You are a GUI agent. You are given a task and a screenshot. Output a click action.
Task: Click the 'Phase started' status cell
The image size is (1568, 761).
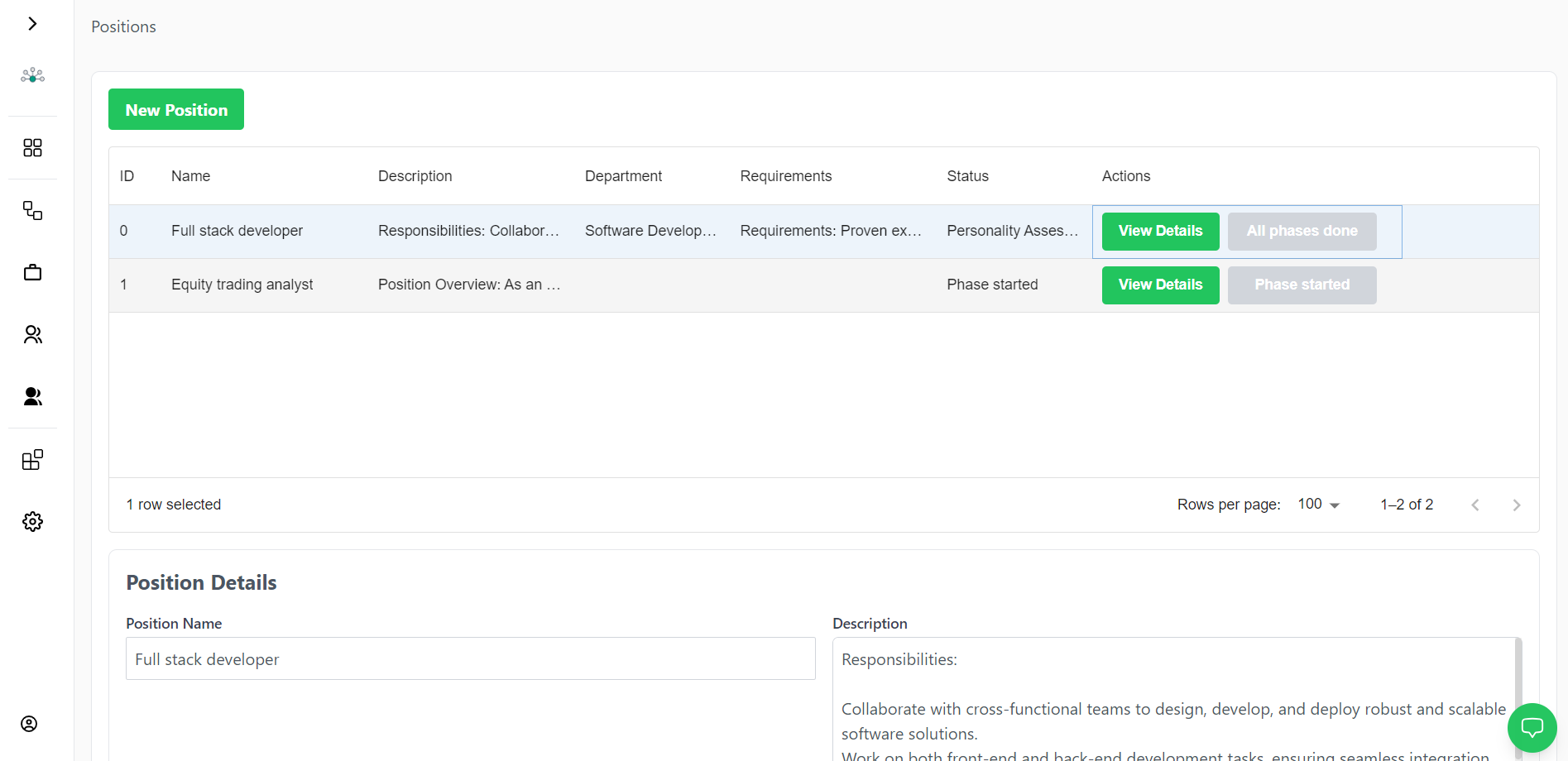(x=992, y=285)
